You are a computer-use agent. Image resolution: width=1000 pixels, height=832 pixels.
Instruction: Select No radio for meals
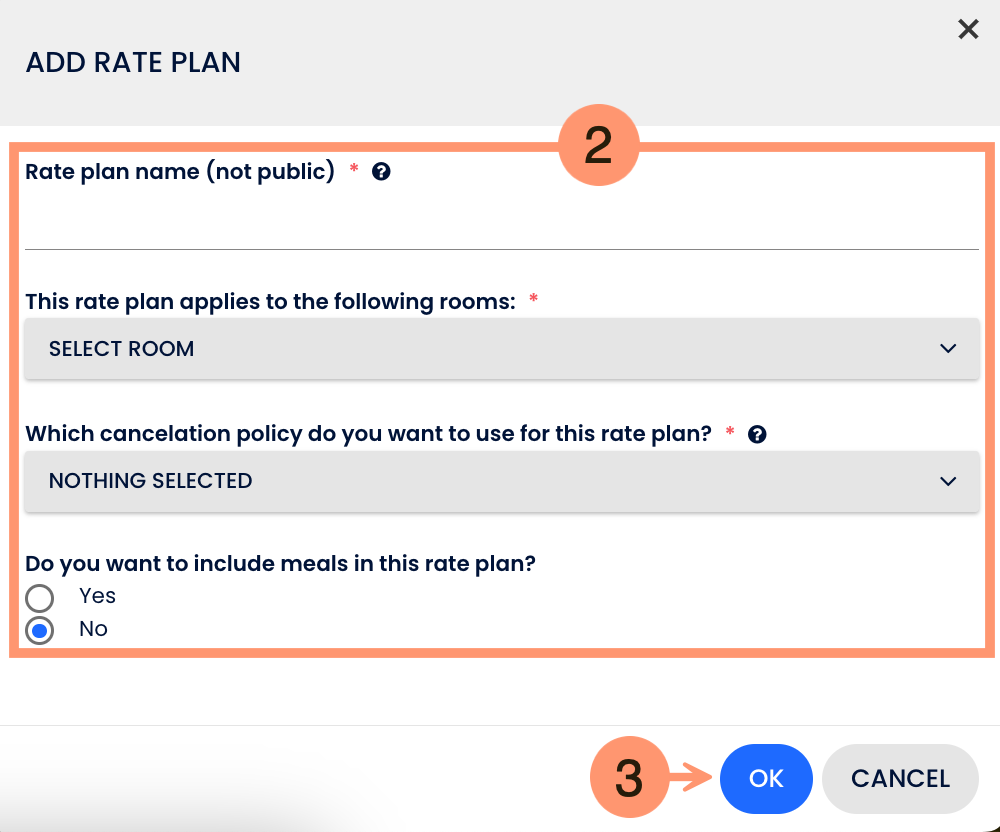click(39, 631)
